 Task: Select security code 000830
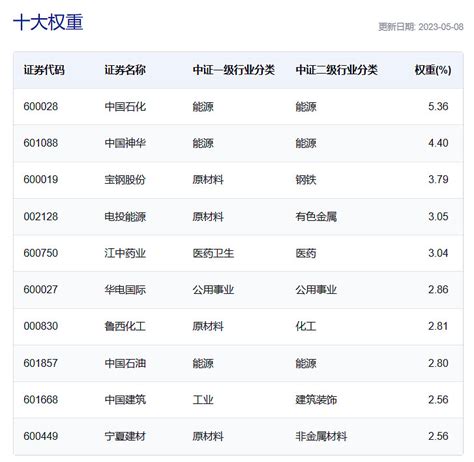pyautogui.click(x=41, y=326)
